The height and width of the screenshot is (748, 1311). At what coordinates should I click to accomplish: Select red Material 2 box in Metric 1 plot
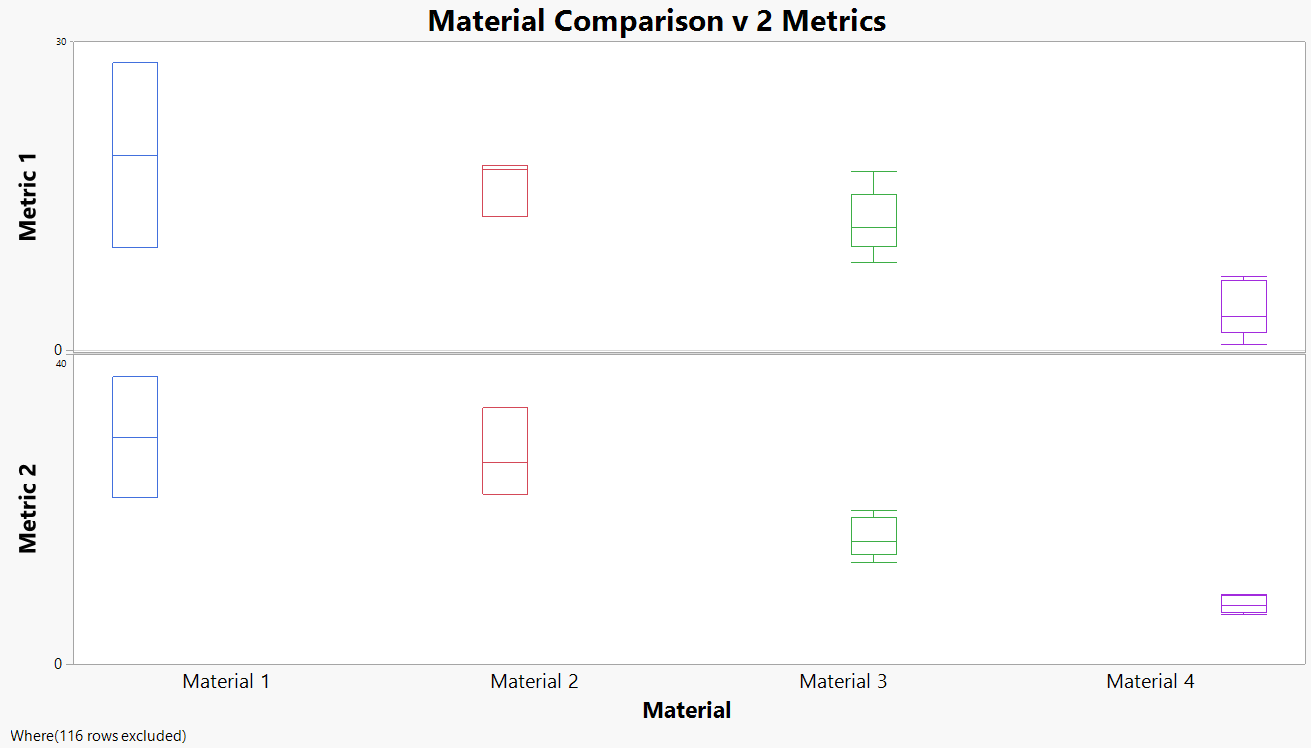505,191
